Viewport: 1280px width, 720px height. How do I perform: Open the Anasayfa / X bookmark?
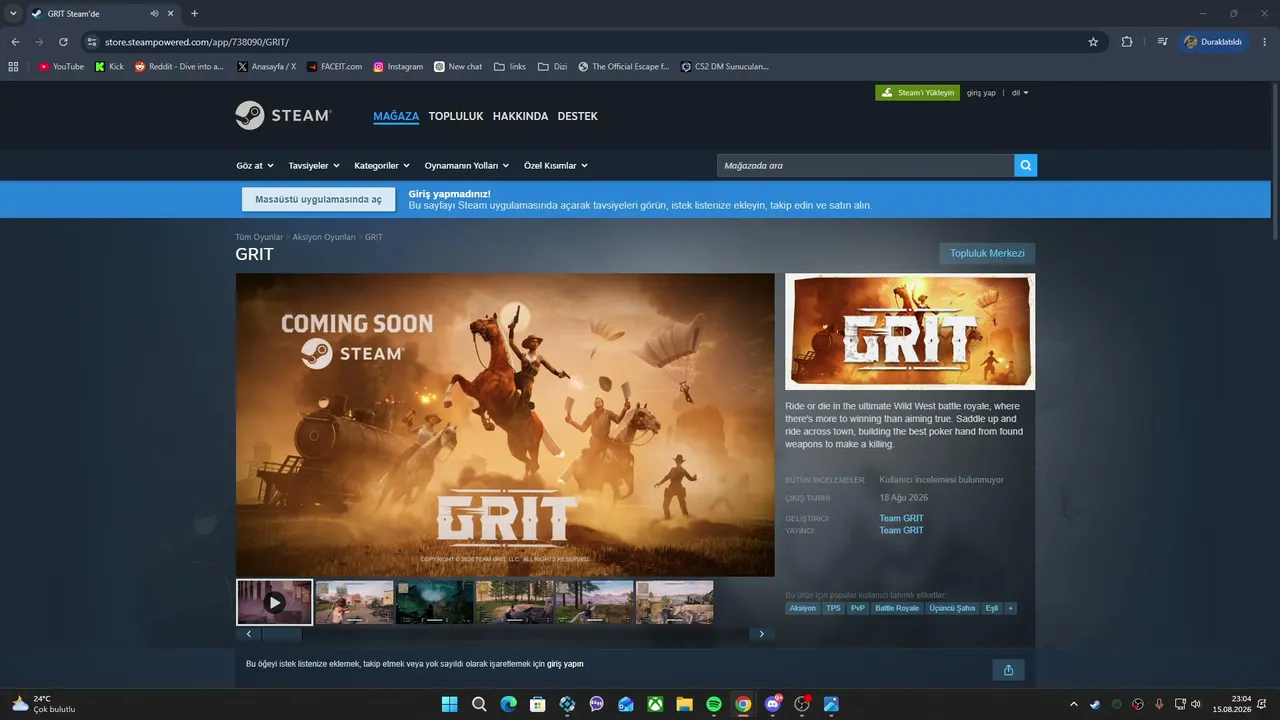267,67
